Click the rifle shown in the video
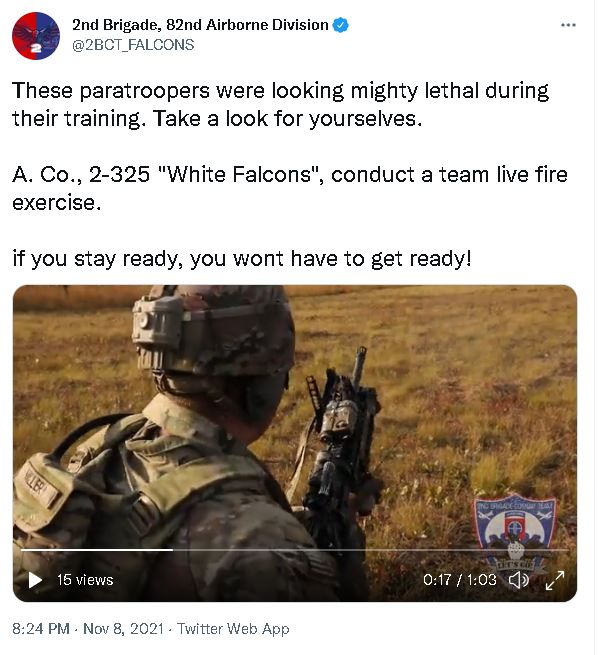The width and height of the screenshot is (601, 655). coord(338,434)
